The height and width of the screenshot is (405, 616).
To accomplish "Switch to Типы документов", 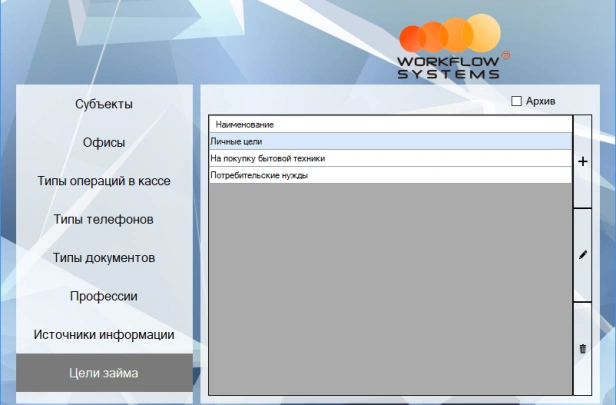I will point(104,258).
